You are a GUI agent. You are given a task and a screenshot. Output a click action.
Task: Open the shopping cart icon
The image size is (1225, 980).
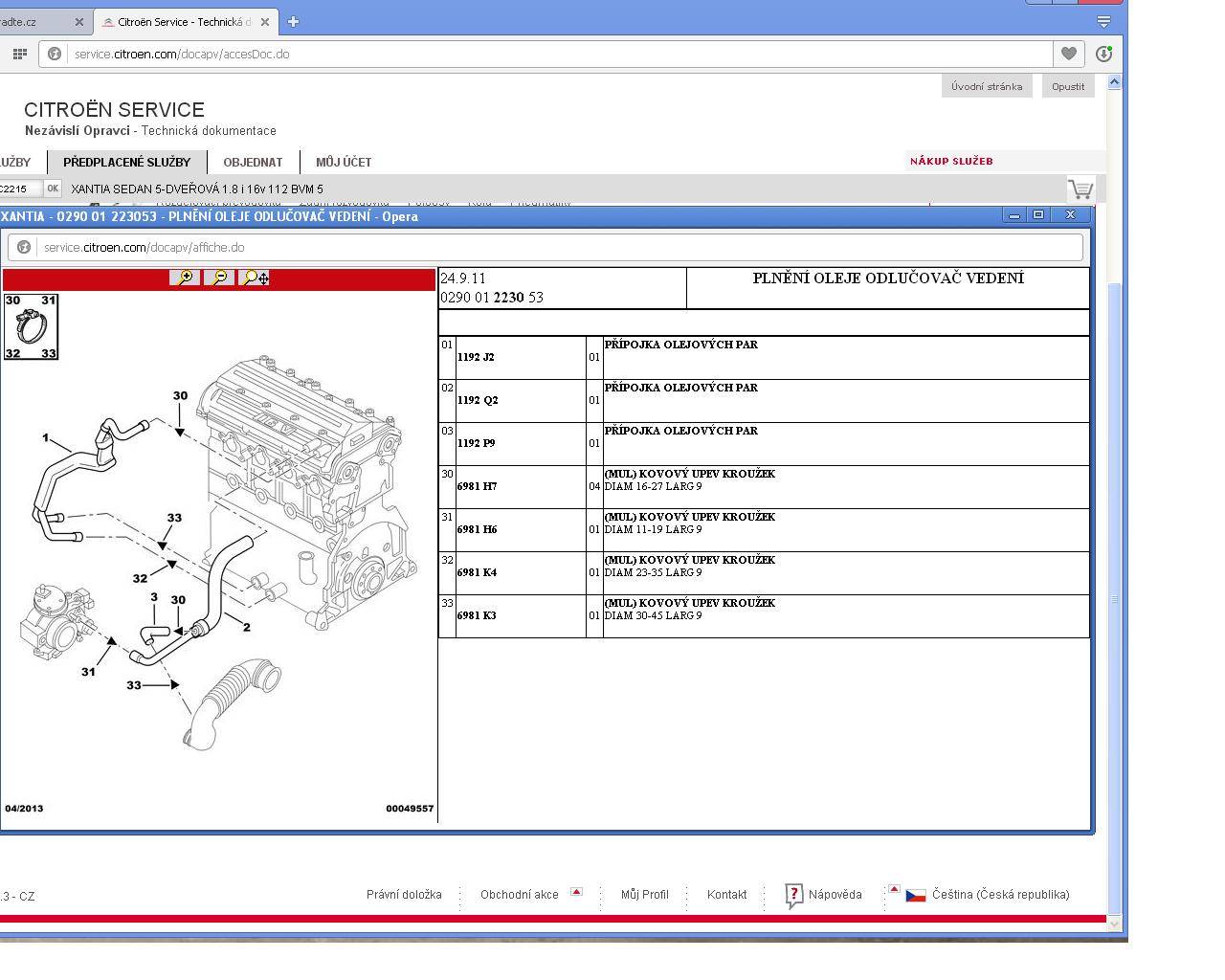(x=1080, y=189)
